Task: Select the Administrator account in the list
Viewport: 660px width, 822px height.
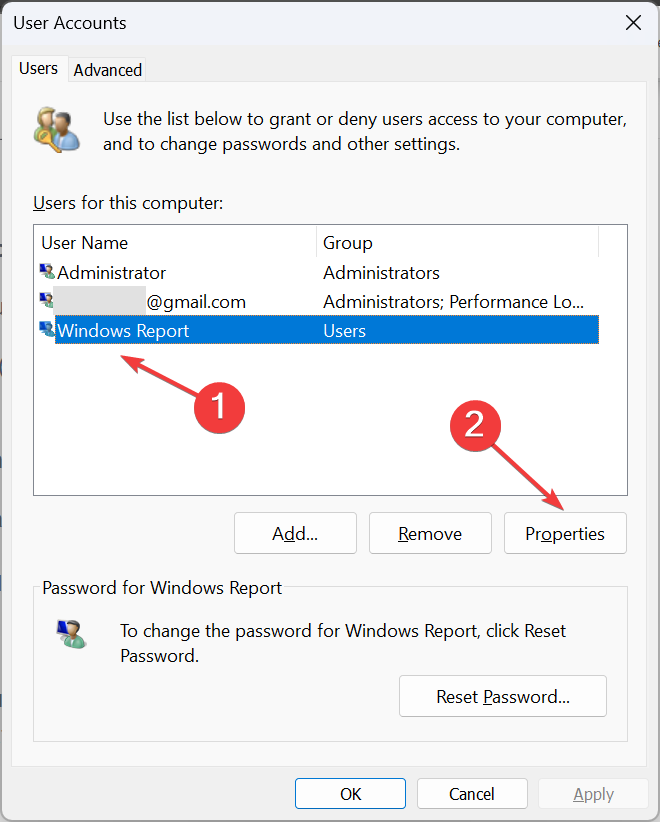Action: 111,272
